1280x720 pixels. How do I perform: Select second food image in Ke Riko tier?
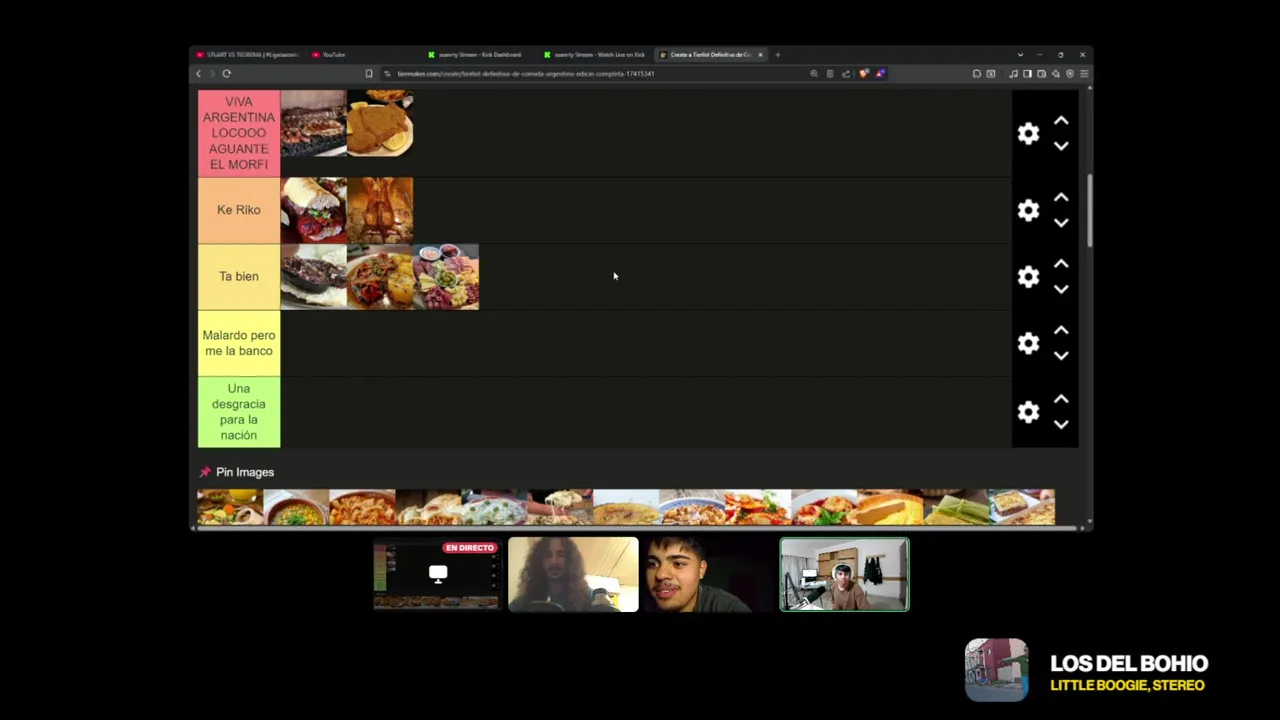point(380,210)
